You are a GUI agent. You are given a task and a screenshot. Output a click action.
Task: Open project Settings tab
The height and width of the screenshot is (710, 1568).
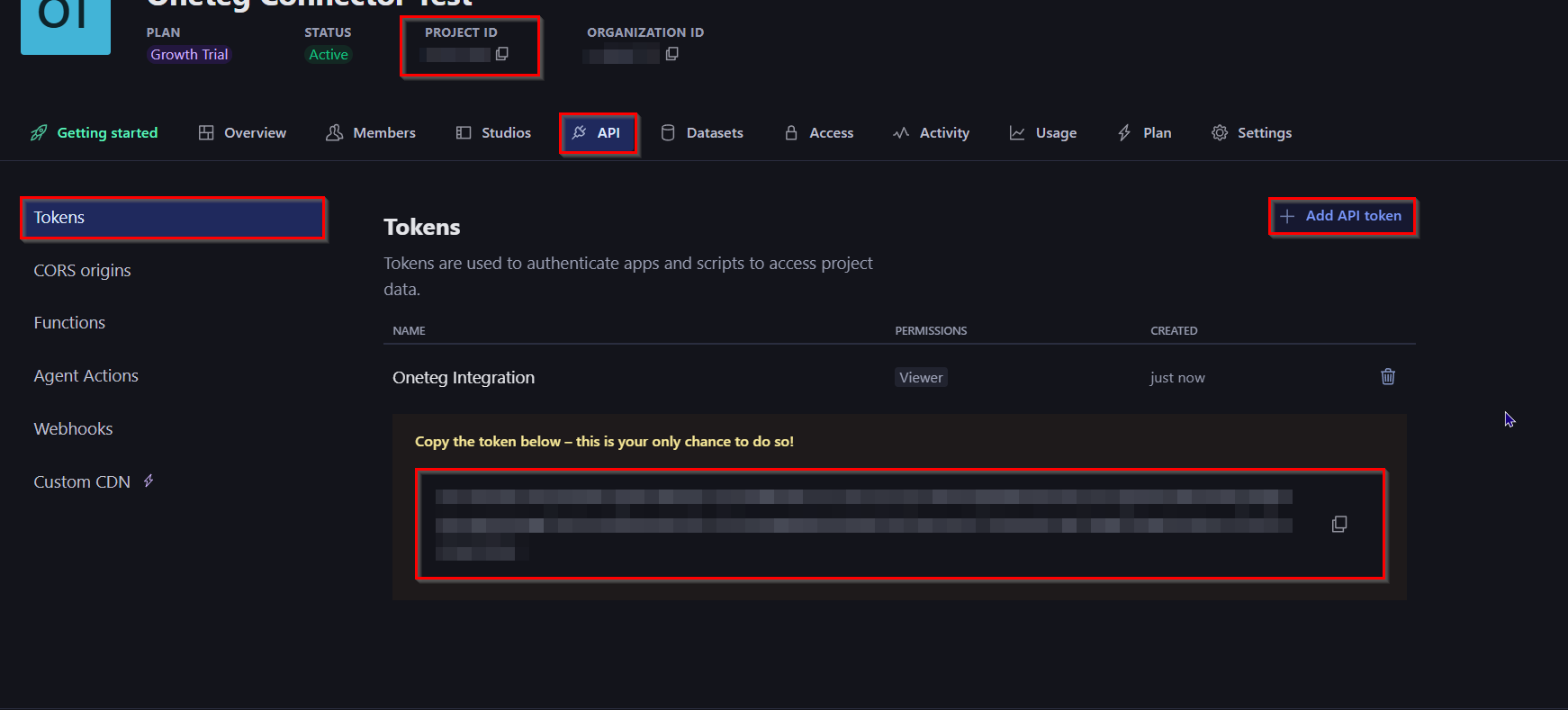1251,133
